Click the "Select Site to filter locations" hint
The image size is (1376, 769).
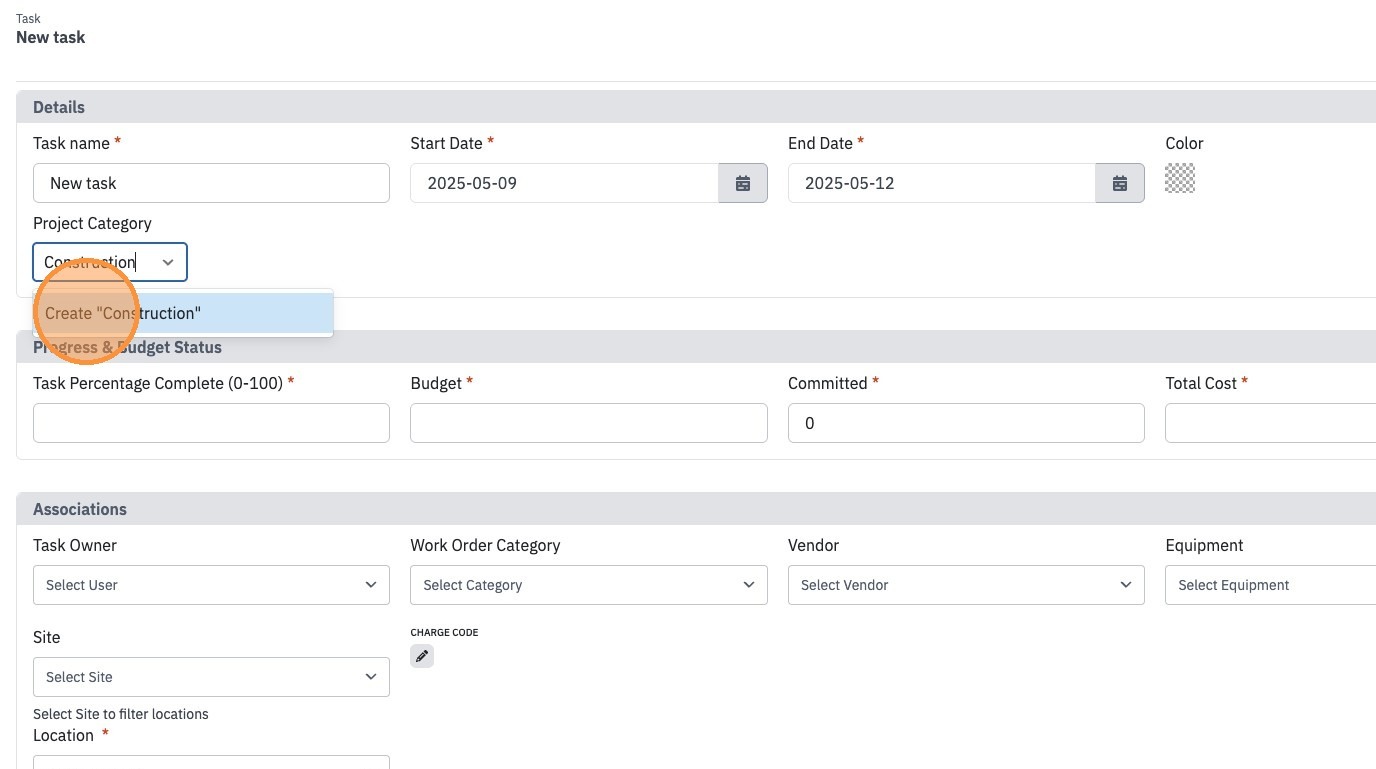pos(121,714)
